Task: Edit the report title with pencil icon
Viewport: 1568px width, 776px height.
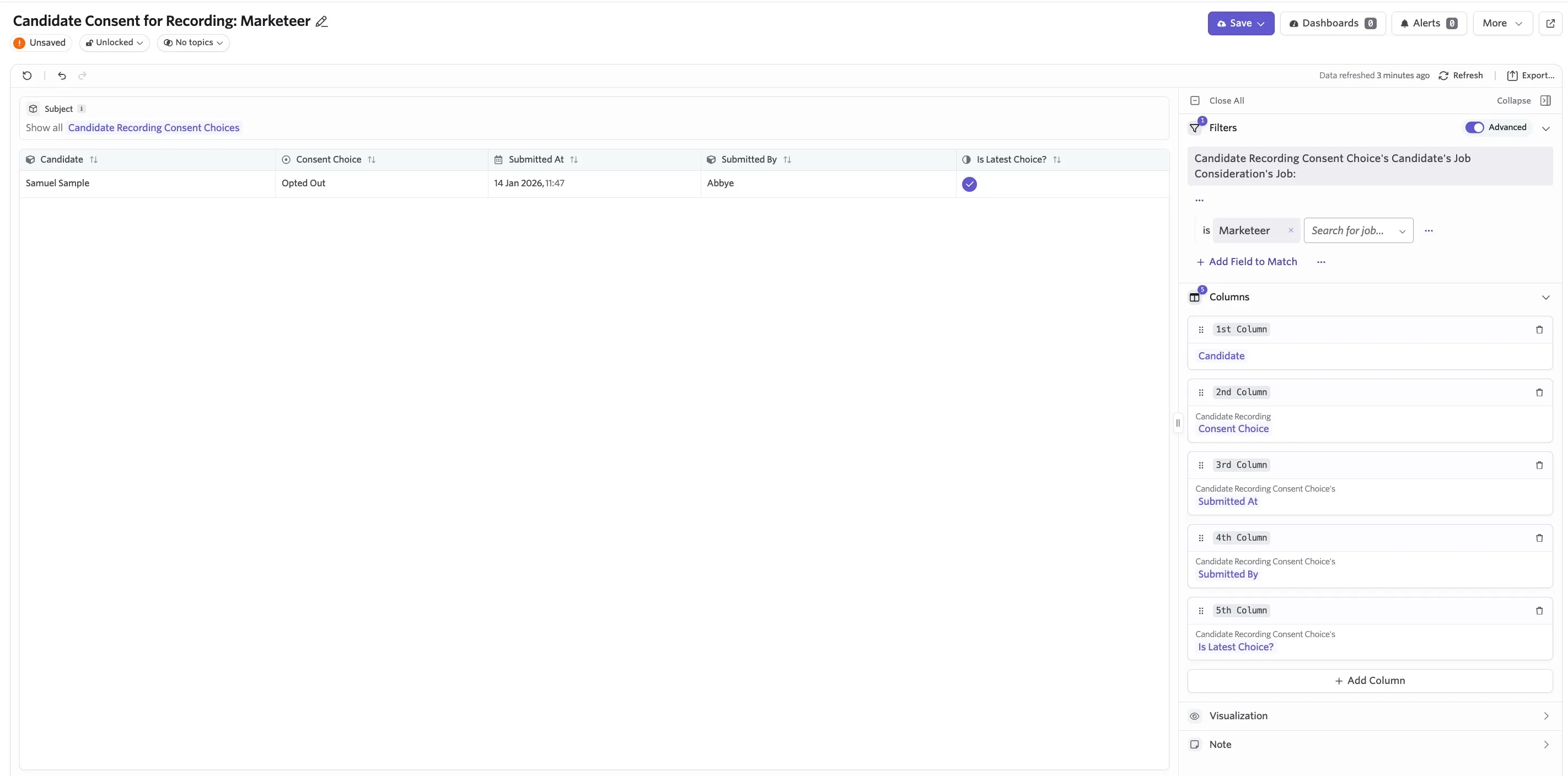Action: click(x=321, y=22)
